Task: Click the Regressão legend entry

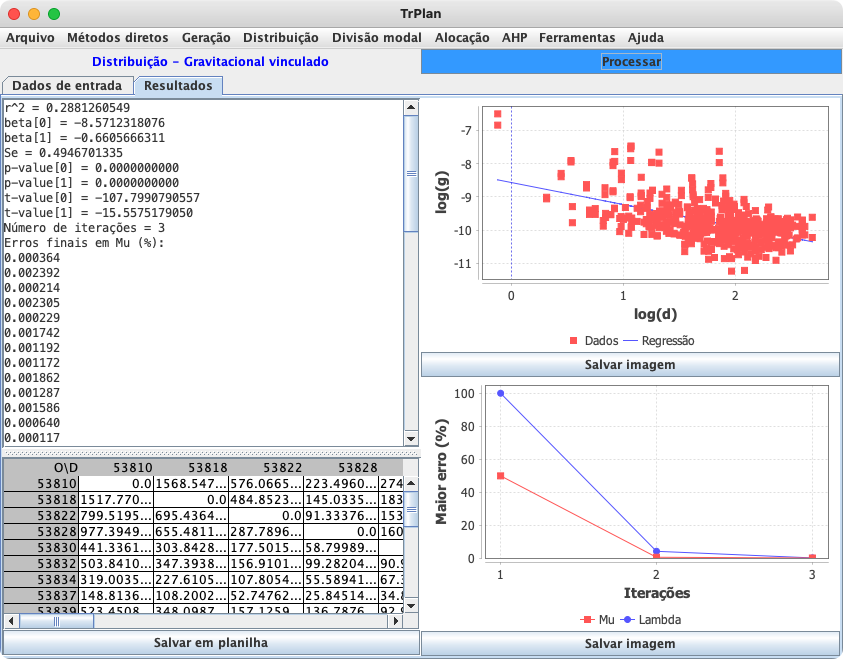Action: click(660, 341)
